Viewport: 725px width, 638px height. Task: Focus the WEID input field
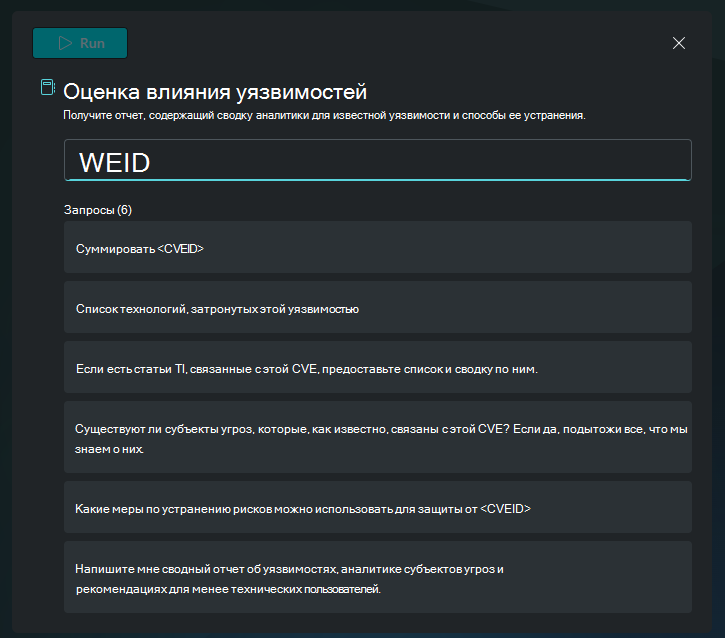click(377, 161)
